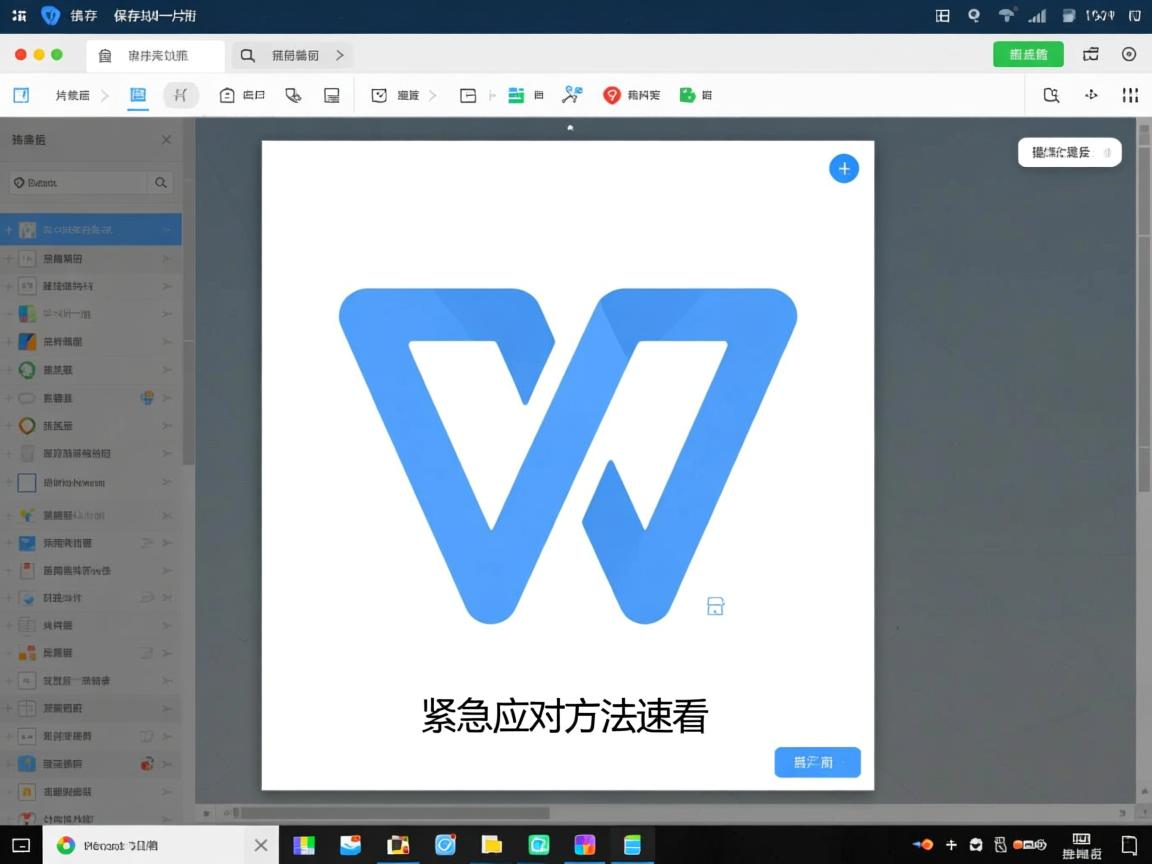Open the chevron beside the search tab in the title bar

340,55
